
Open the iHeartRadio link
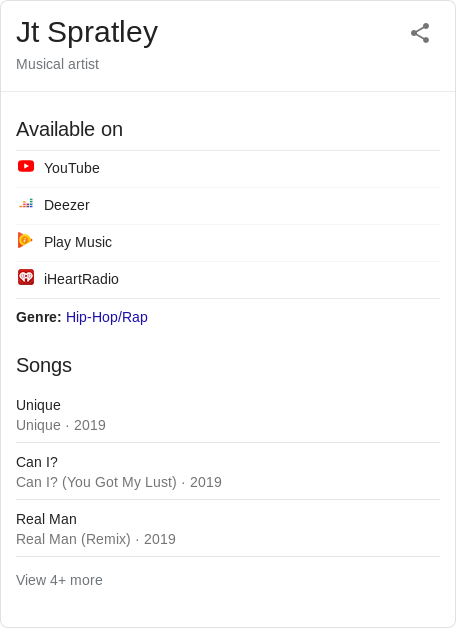228,280
